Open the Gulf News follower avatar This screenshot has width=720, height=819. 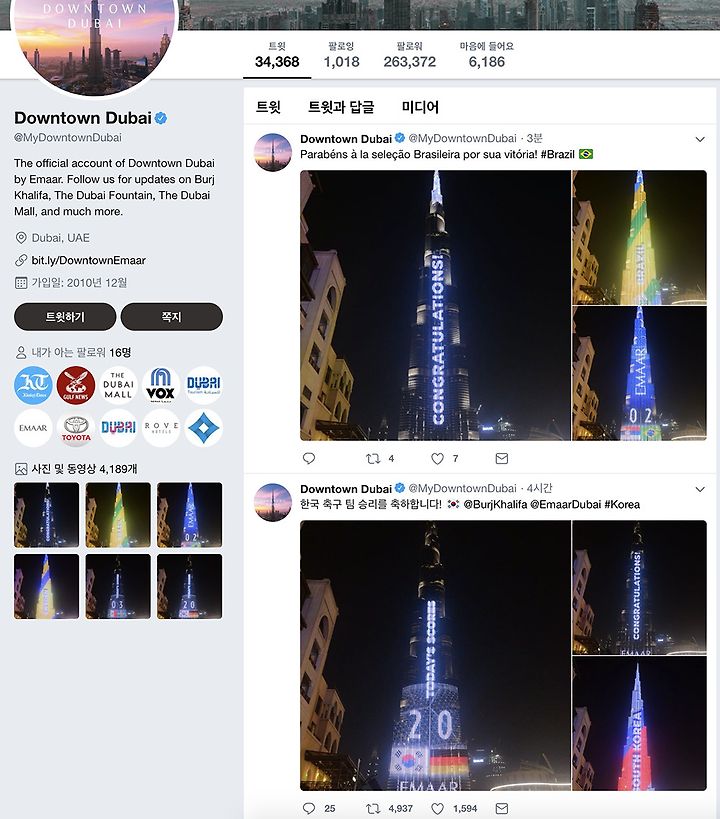76,385
